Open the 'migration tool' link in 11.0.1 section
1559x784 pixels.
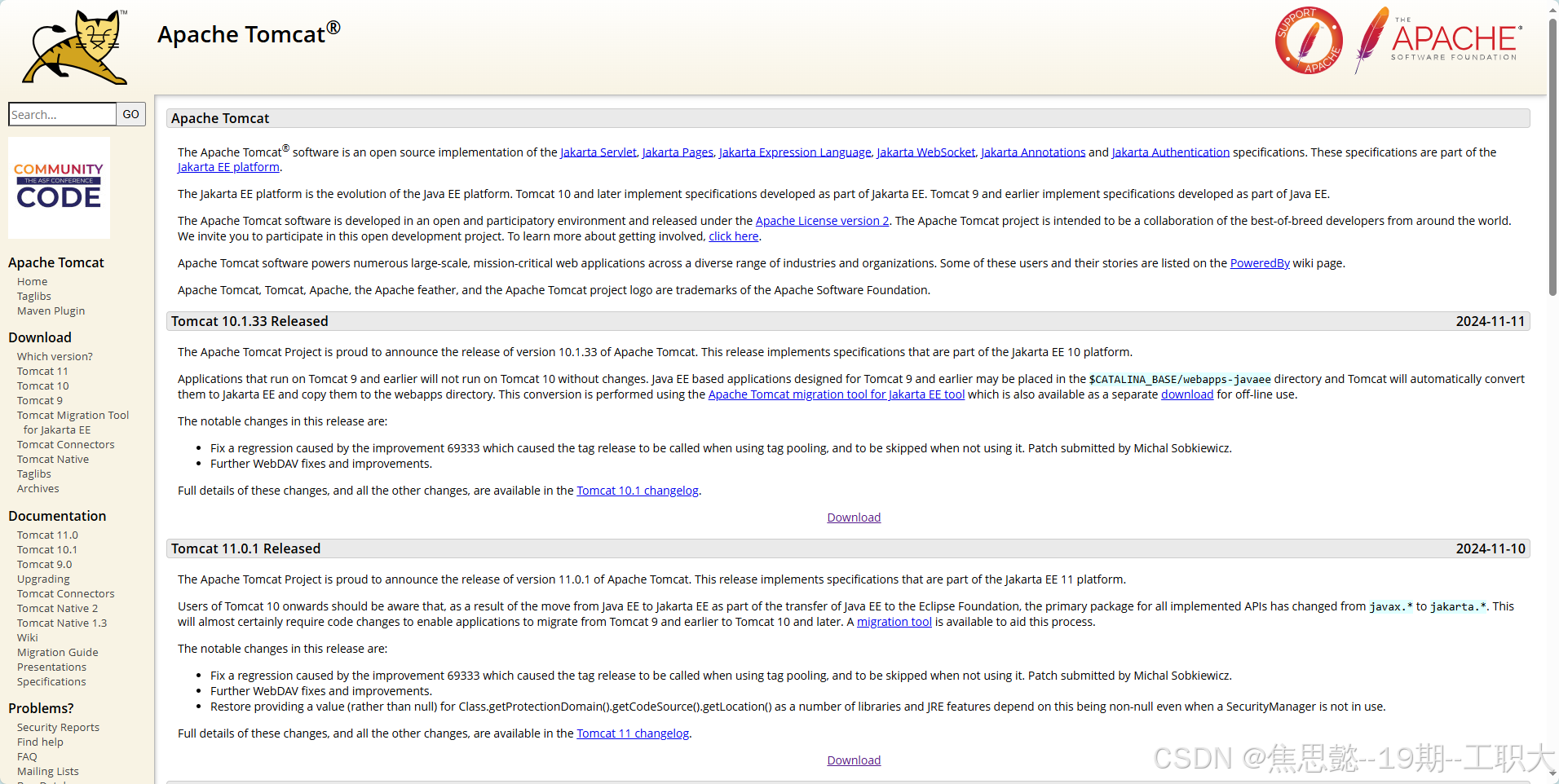[x=894, y=622]
